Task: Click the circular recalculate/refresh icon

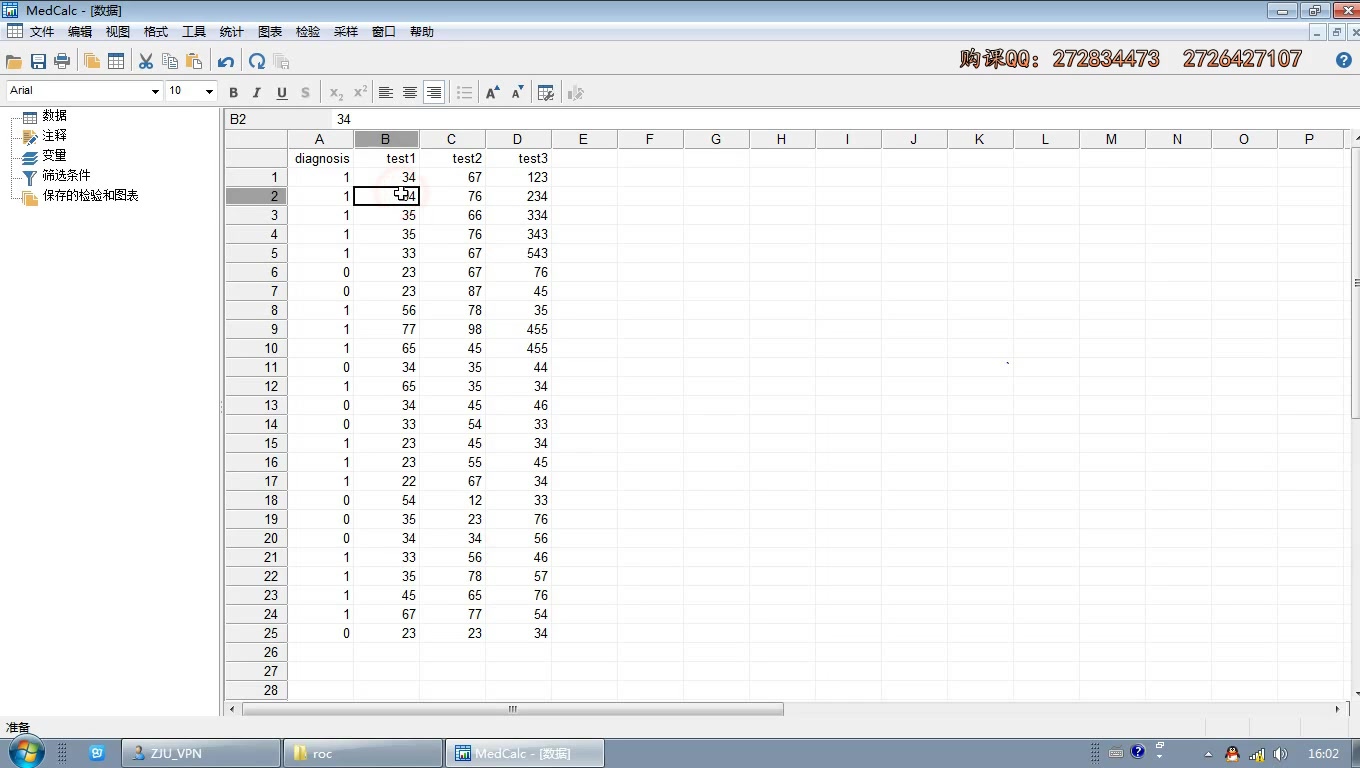Action: click(257, 61)
